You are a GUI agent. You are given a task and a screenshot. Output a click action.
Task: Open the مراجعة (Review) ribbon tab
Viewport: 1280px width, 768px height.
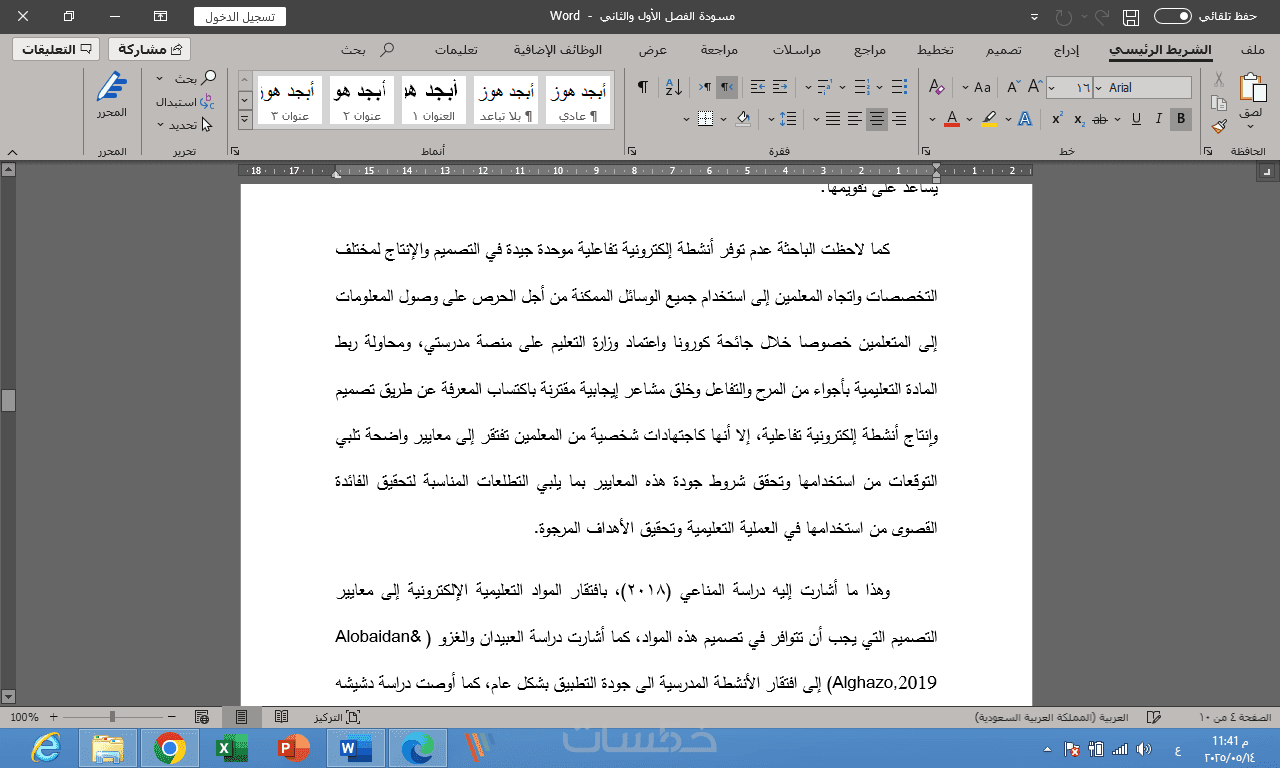pyautogui.click(x=719, y=49)
